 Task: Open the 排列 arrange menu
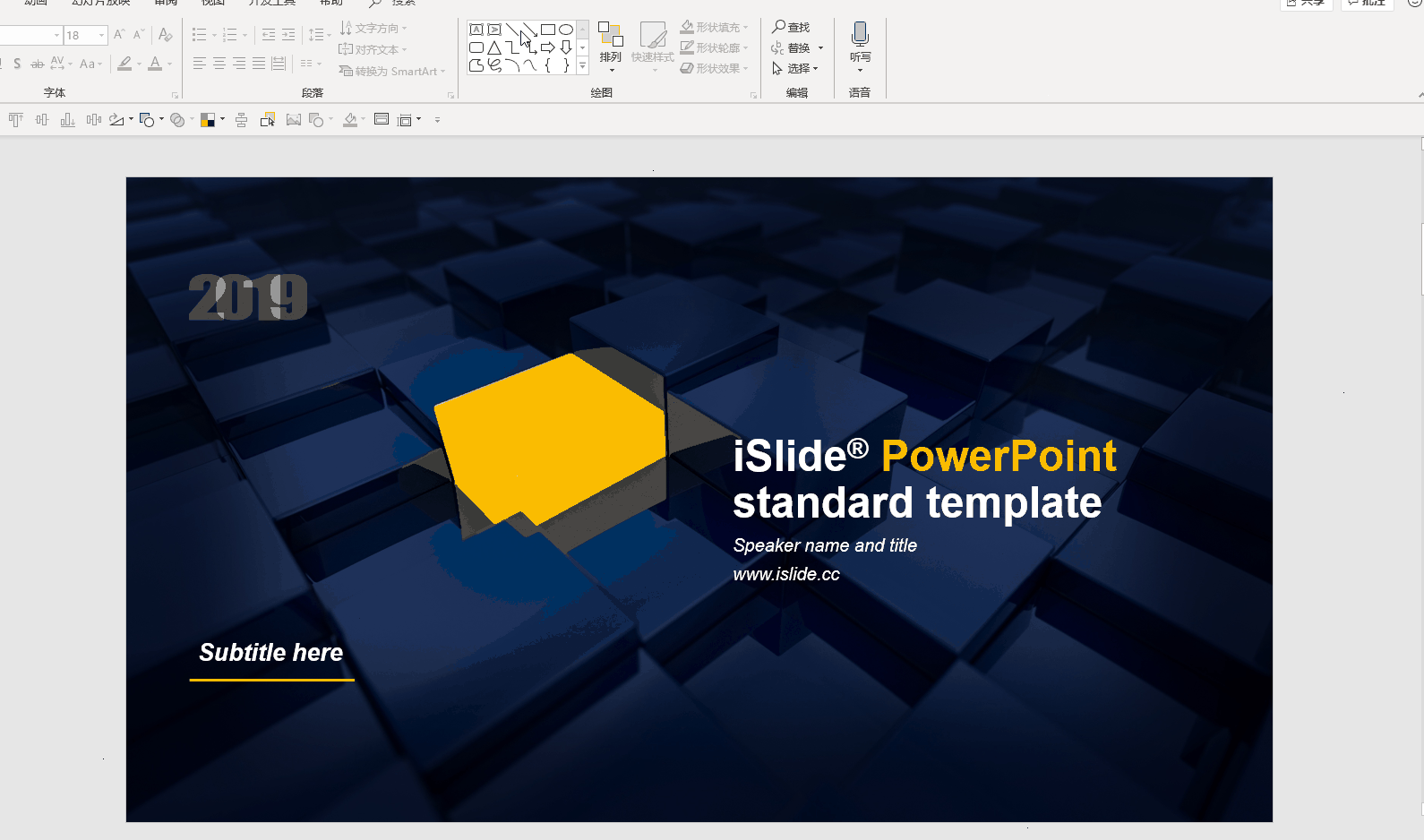pyautogui.click(x=611, y=47)
